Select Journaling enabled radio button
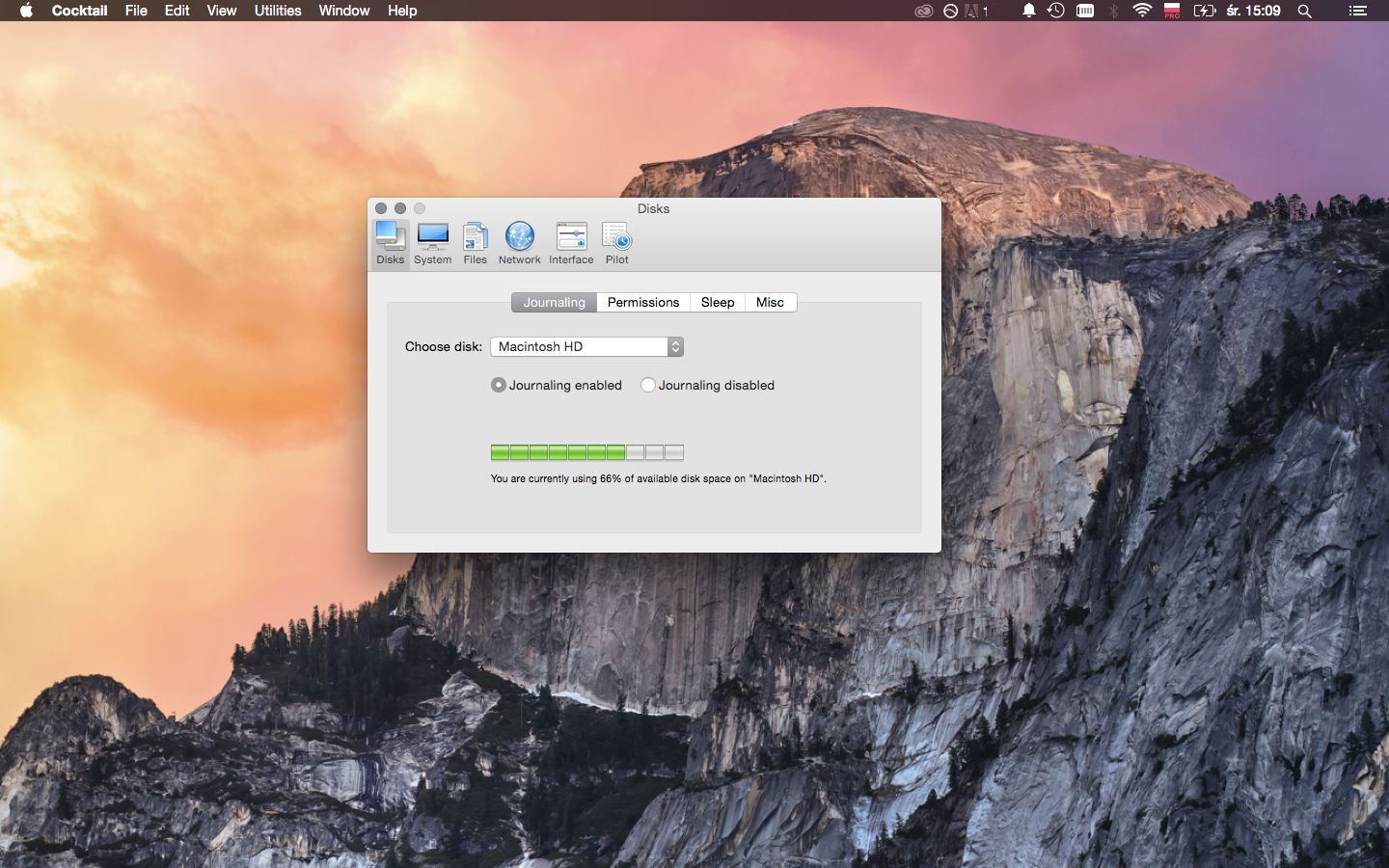Viewport: 1389px width, 868px height. pyautogui.click(x=557, y=385)
